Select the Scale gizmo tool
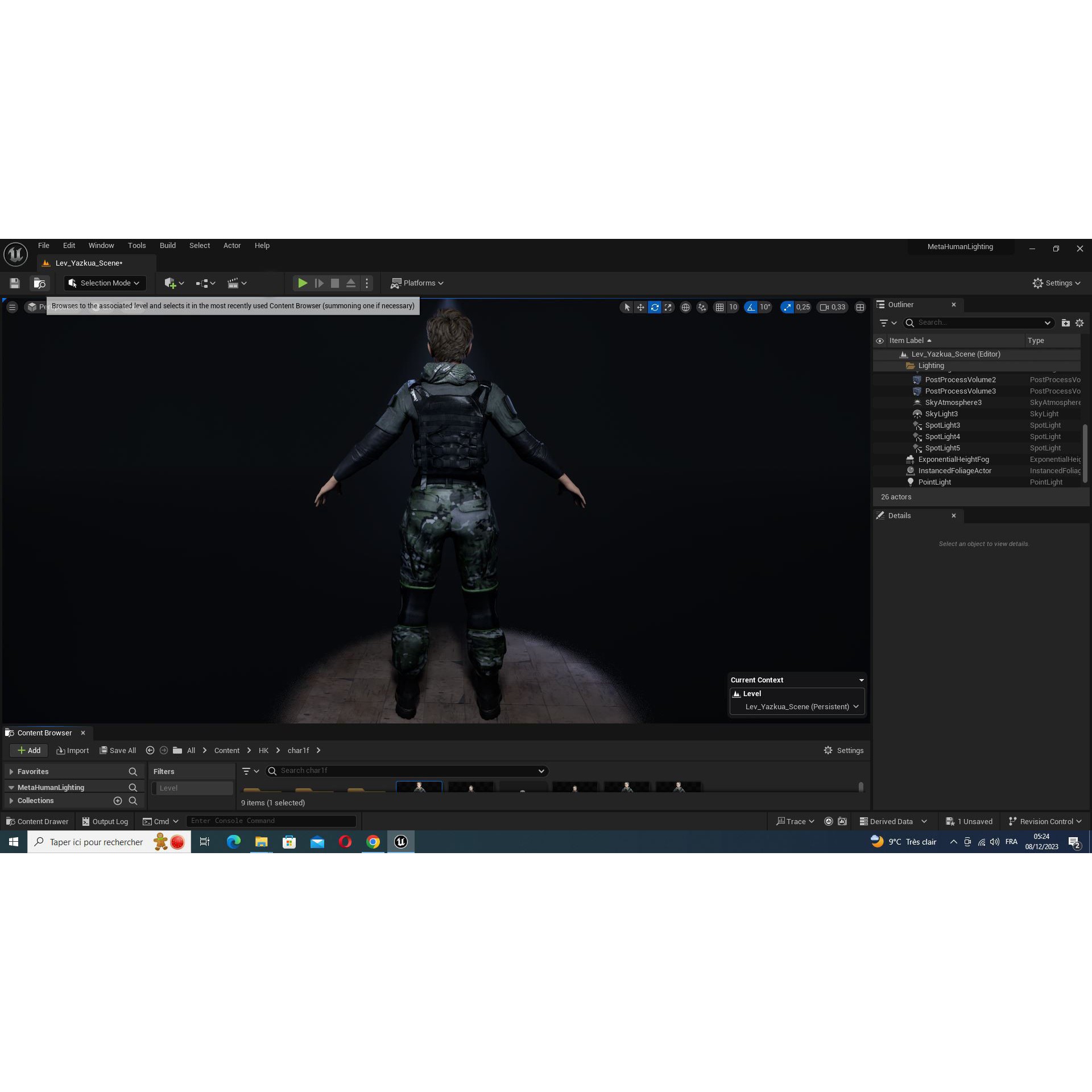Viewport: 1092px width, 1092px height. pos(668,307)
